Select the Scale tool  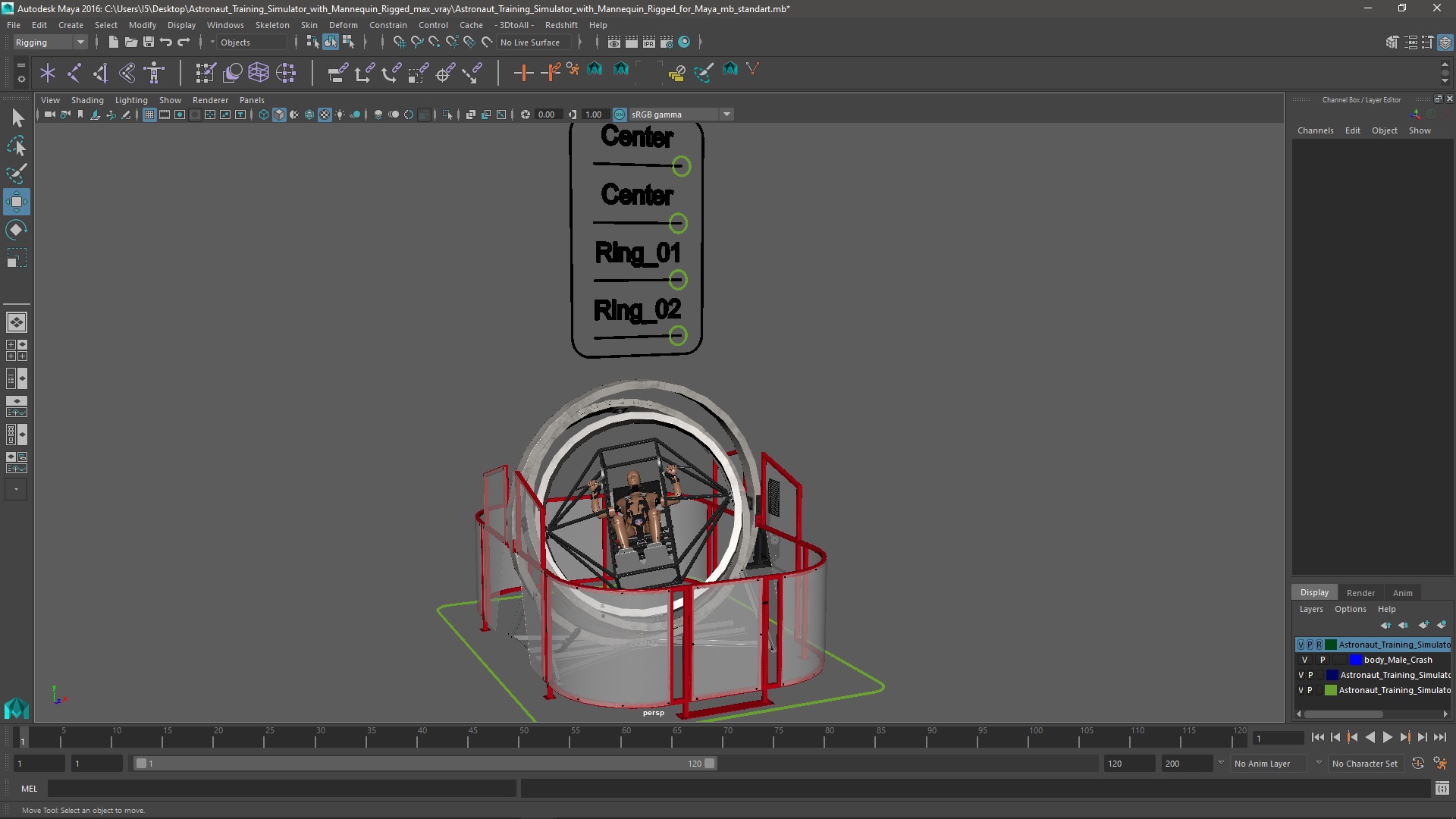click(17, 258)
